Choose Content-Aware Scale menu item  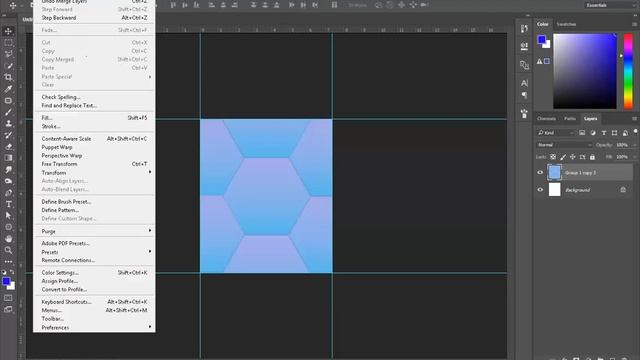click(94, 138)
